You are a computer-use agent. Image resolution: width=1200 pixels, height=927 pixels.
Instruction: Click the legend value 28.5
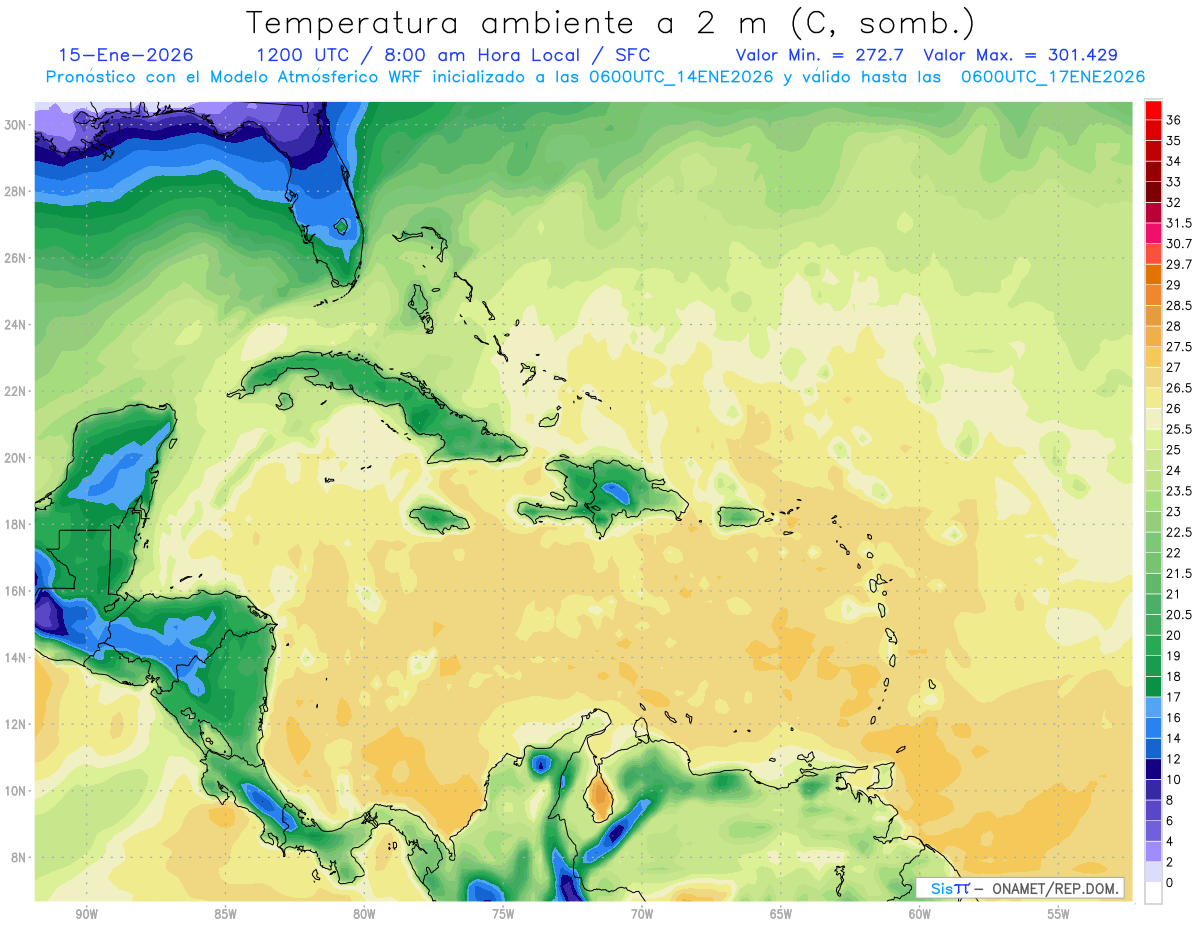1179,305
